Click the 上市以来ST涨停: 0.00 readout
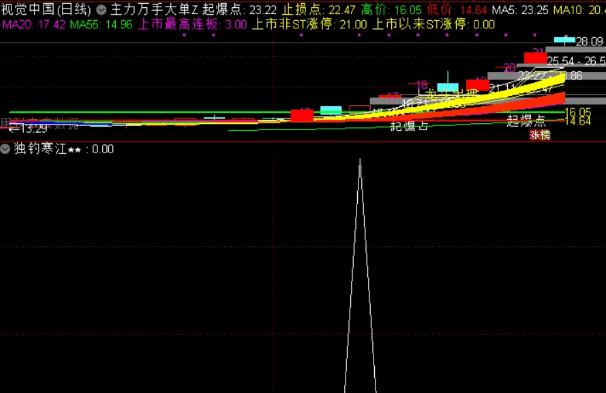This screenshot has height=393, width=606. [x=433, y=25]
